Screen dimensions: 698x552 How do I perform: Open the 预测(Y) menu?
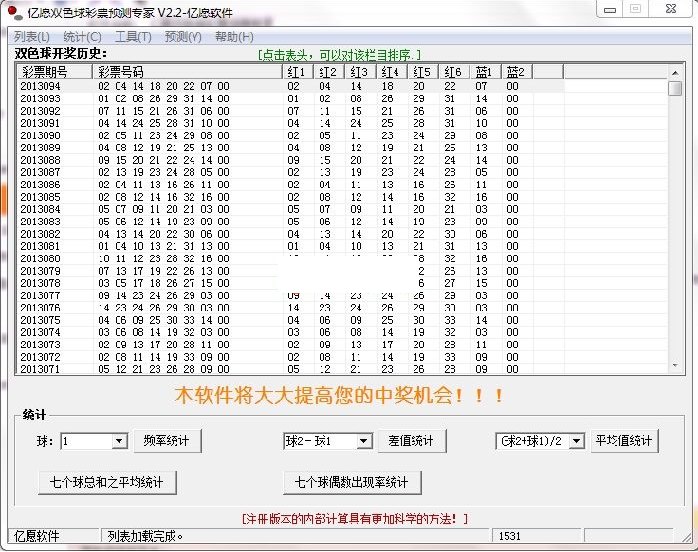183,37
